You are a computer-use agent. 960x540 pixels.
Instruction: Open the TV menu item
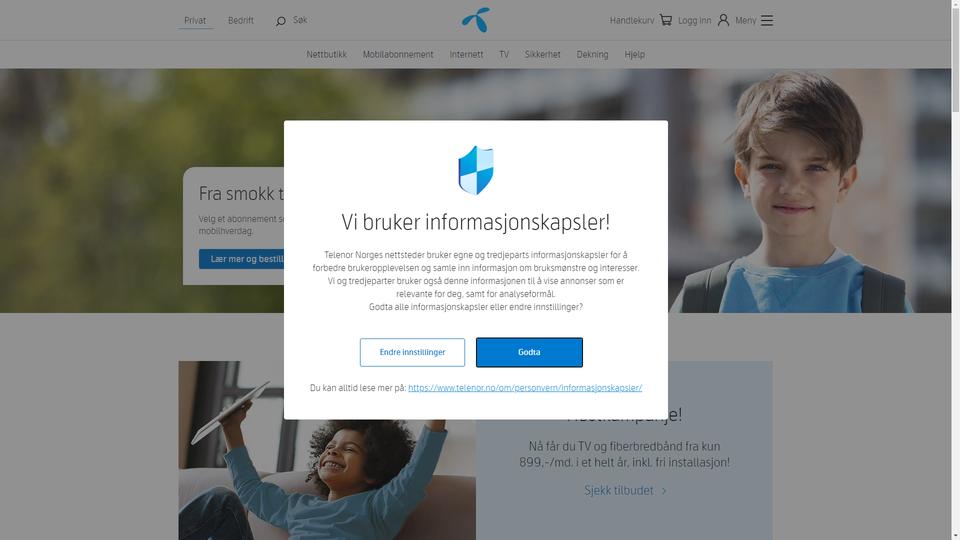[x=504, y=54]
